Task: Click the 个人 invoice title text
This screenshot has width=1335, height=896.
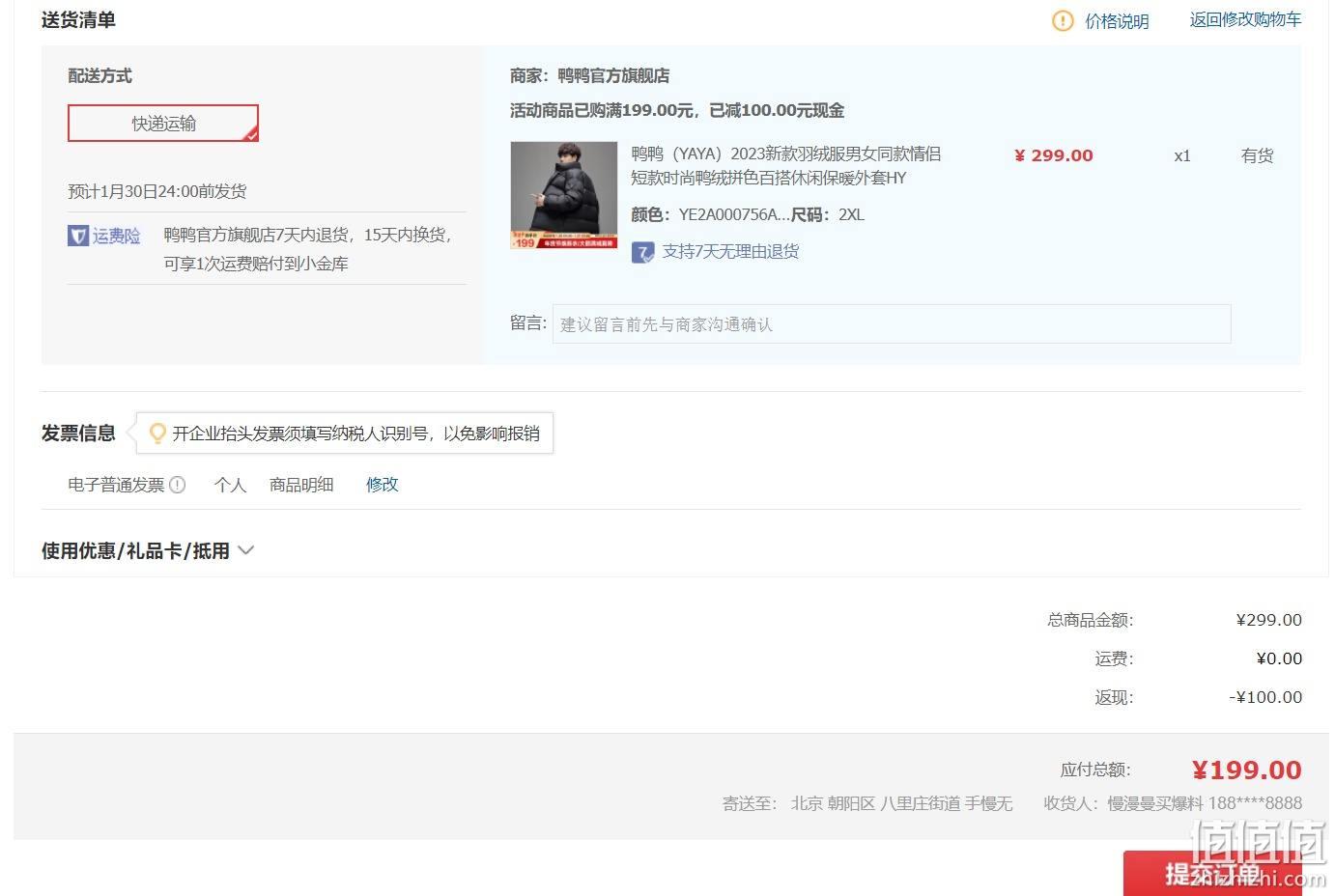Action: pyautogui.click(x=230, y=485)
